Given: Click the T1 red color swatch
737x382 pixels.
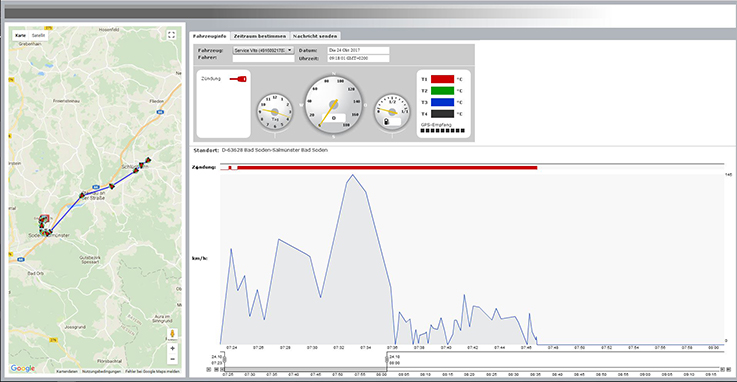Looking at the screenshot, I should [442, 79].
